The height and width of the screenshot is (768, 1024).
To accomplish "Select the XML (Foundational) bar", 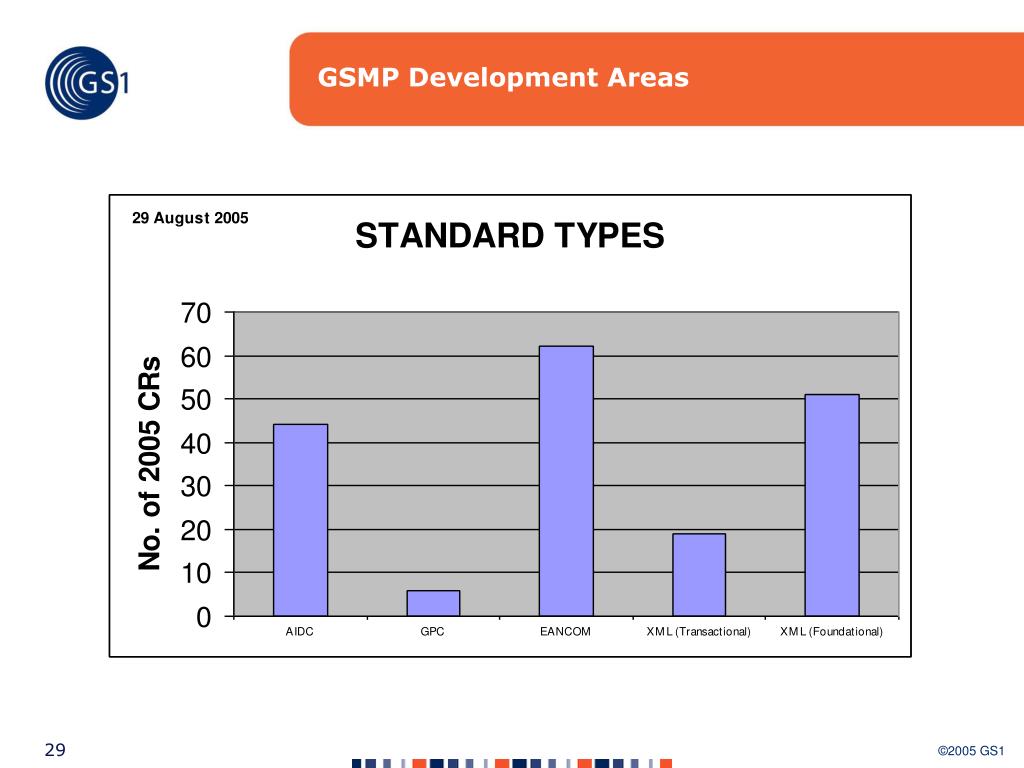I will (832, 505).
